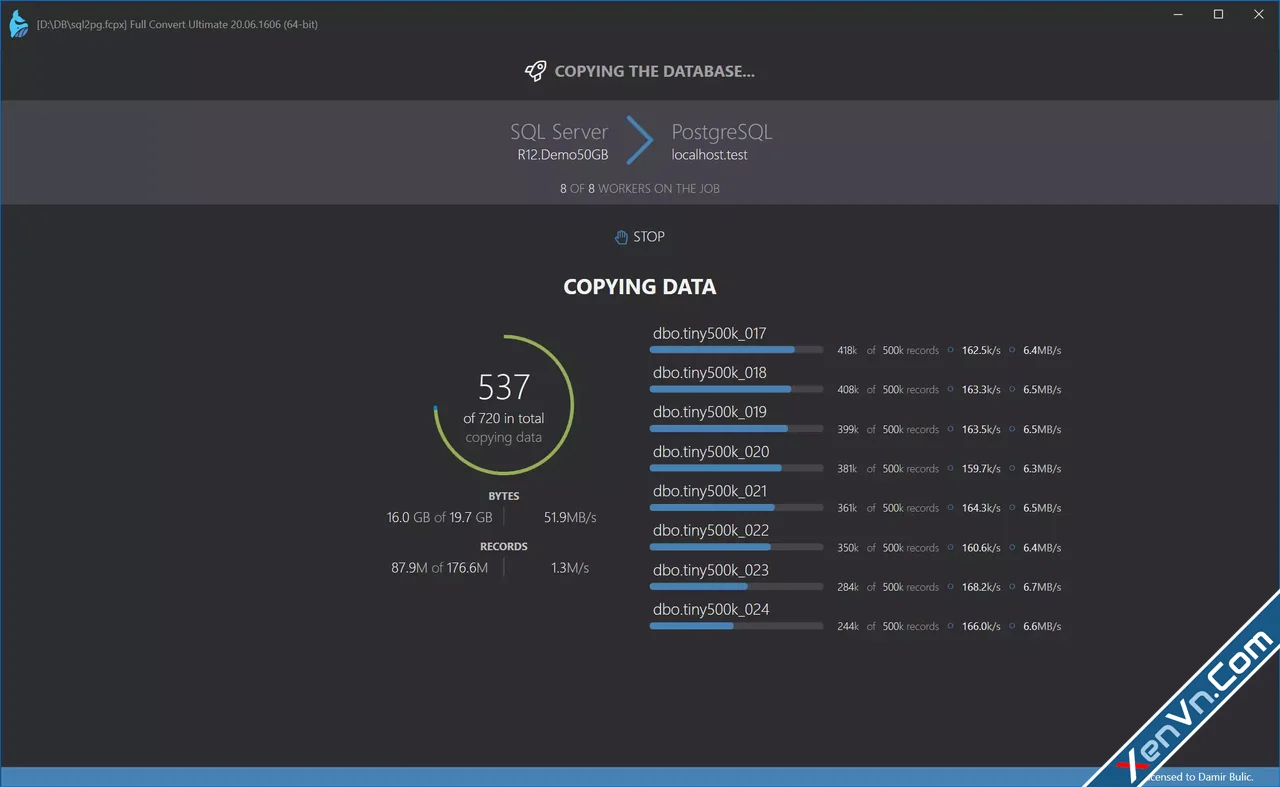Select the dbo.tiny500k_022 table name
Viewport: 1280px width, 787px height.
(711, 530)
